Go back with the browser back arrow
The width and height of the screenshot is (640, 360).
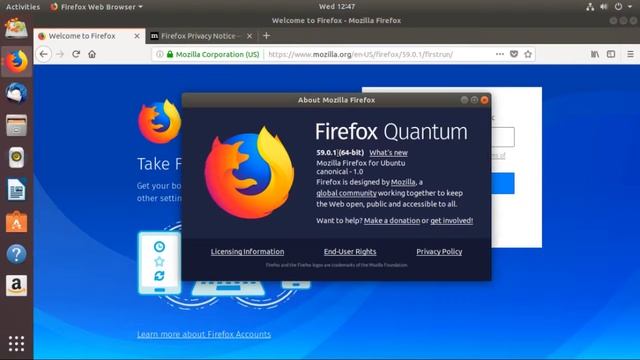44,54
